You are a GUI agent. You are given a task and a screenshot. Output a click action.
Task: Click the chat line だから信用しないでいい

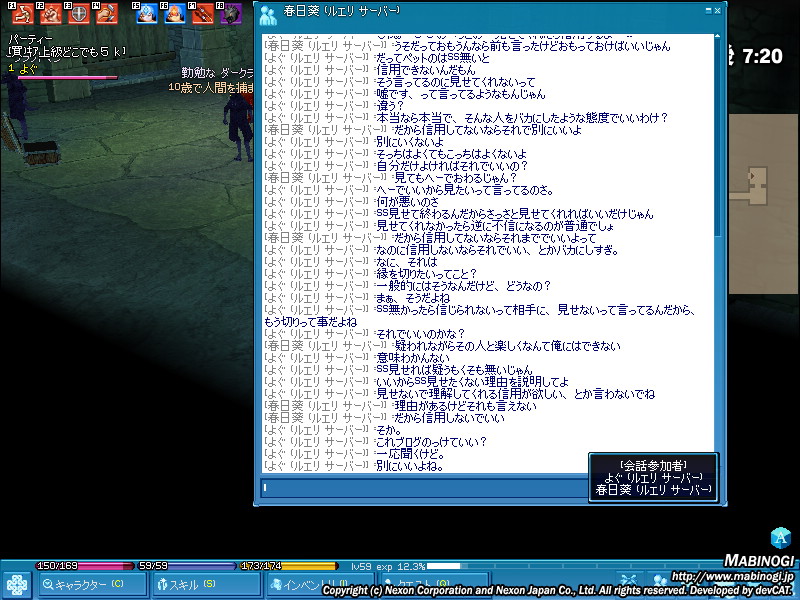(449, 418)
